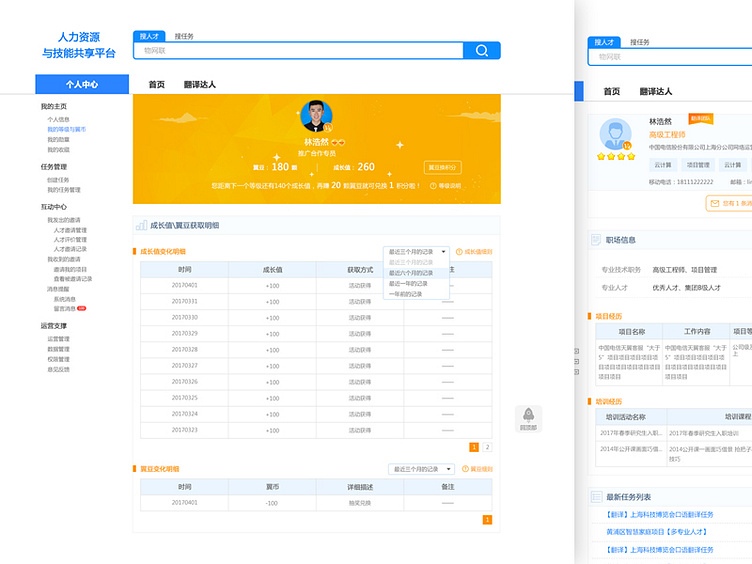Open 人才邀请记录 in sidebar
The width and height of the screenshot is (752, 564).
pyautogui.click(x=70, y=249)
